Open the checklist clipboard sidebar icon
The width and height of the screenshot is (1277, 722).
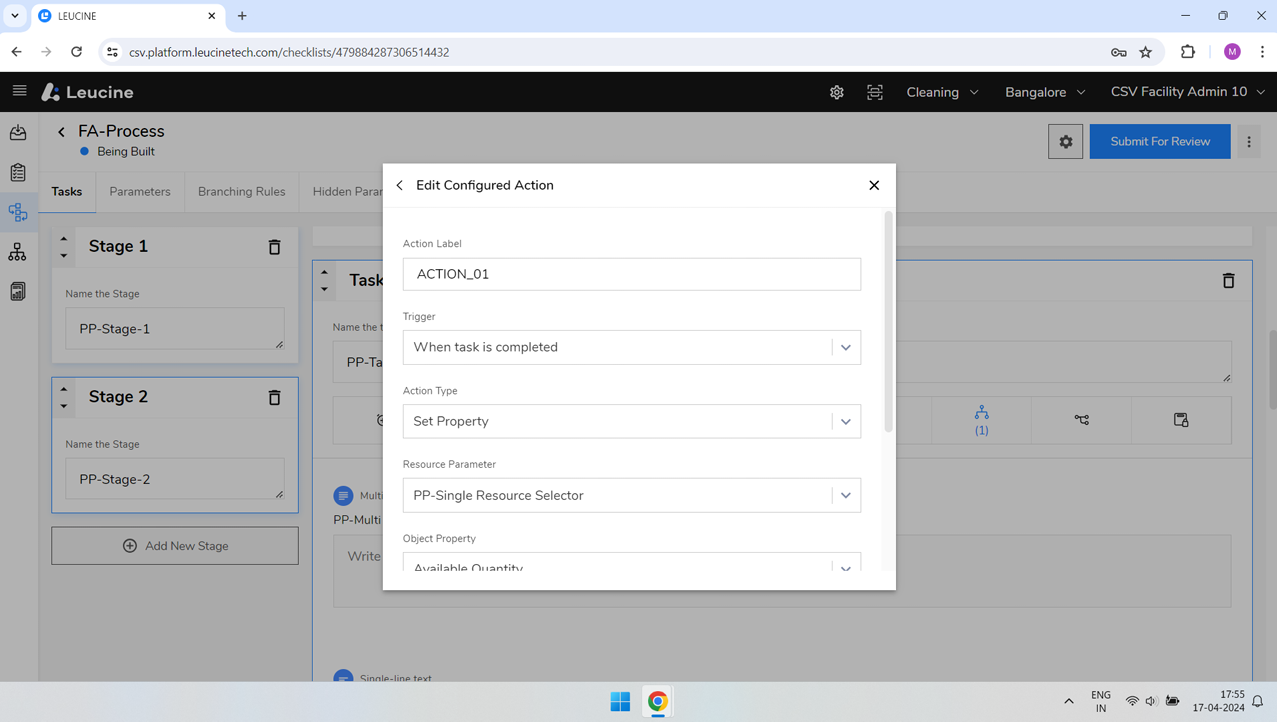click(x=18, y=172)
